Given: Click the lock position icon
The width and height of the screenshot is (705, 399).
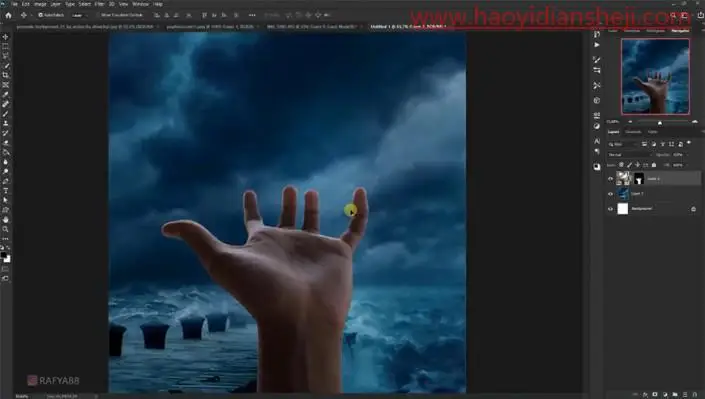Looking at the screenshot, I should pos(638,165).
